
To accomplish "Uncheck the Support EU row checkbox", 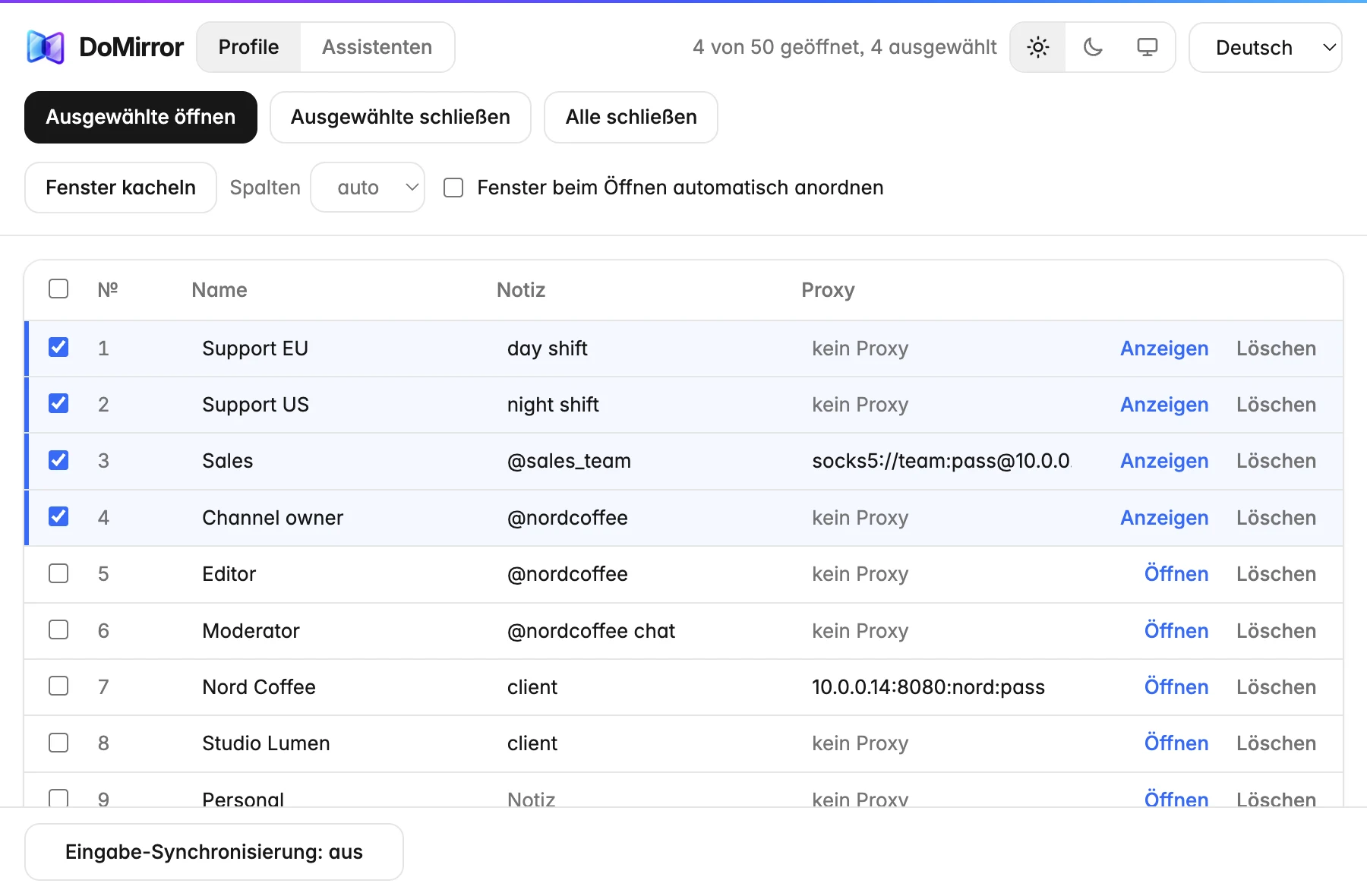I will [58, 347].
